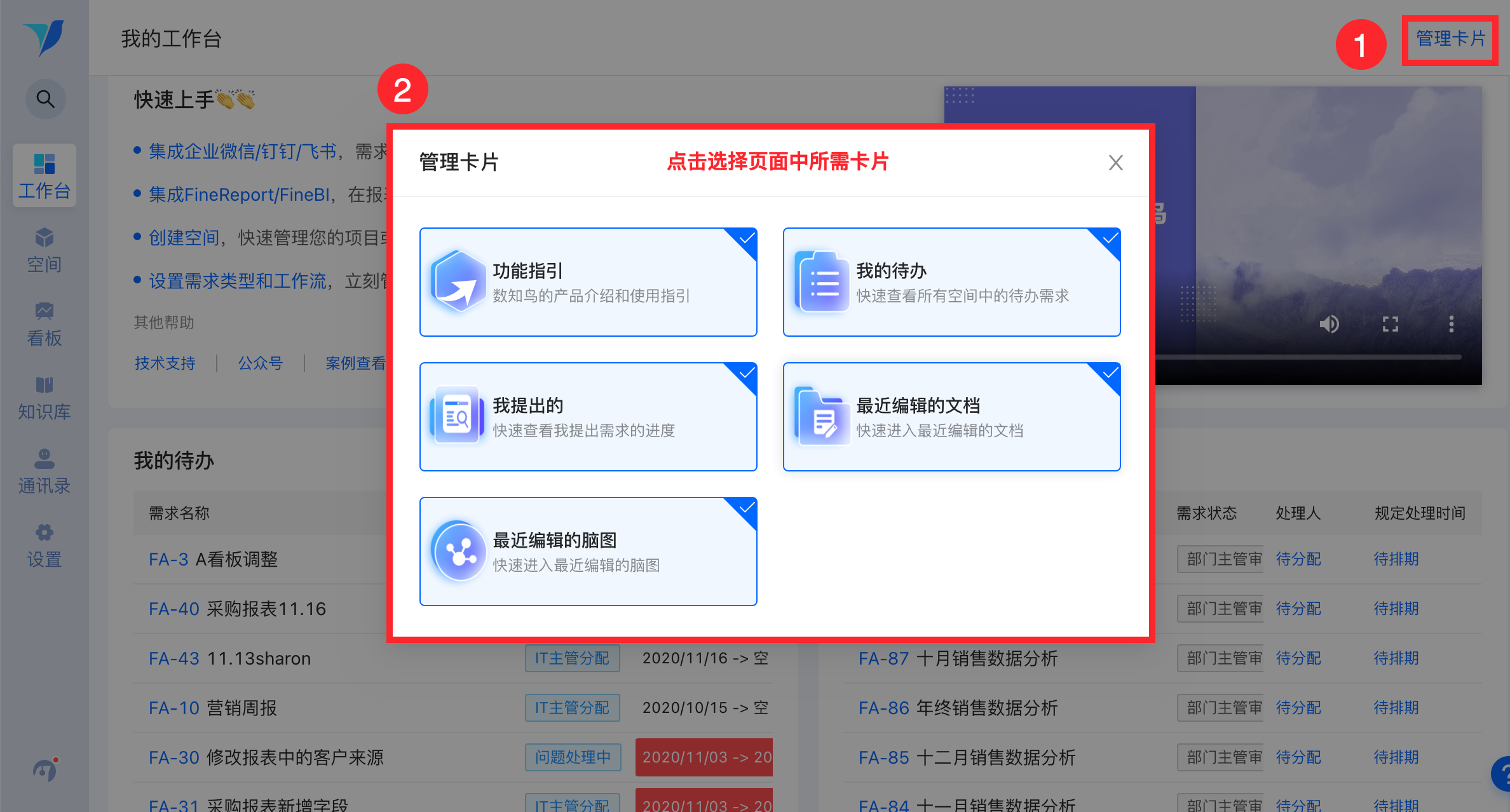Toggle the 功能指引 card selection
Image resolution: width=1510 pixels, height=812 pixels.
[588, 282]
